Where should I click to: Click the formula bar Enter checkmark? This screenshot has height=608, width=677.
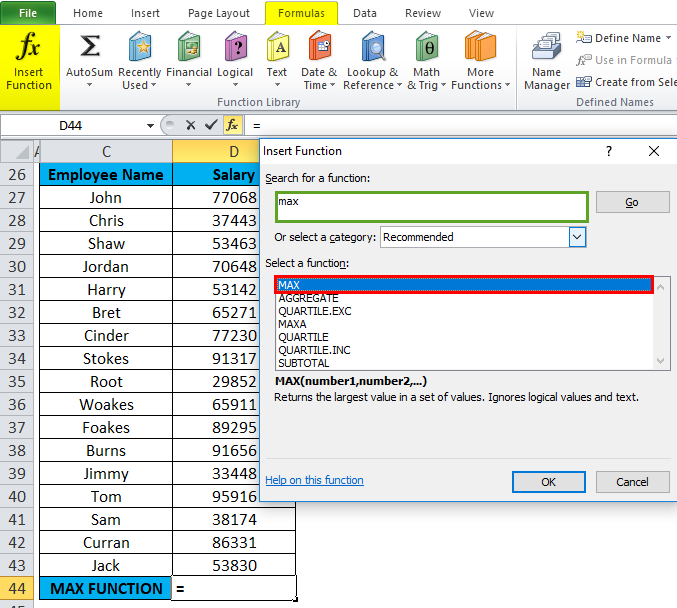pos(210,125)
